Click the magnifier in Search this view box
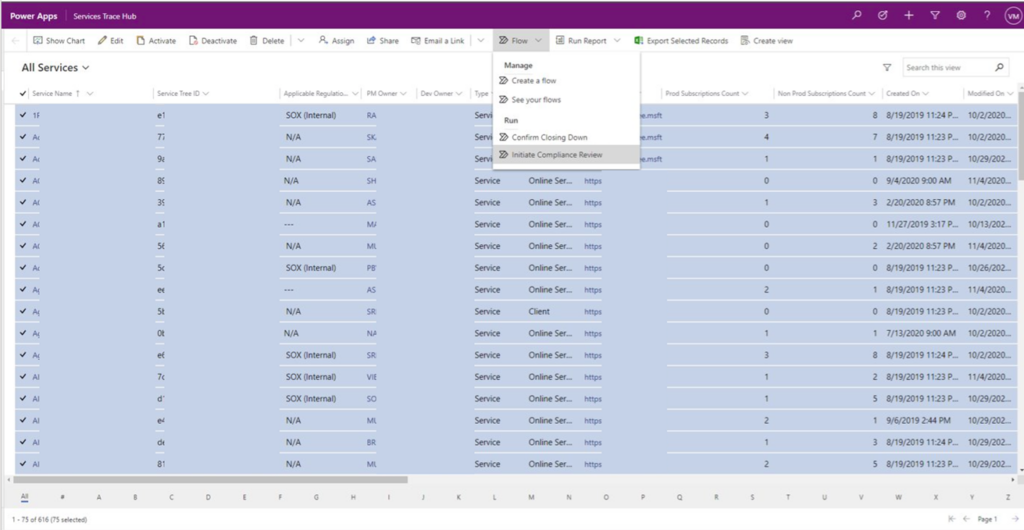The height and width of the screenshot is (530, 1024). 999,67
